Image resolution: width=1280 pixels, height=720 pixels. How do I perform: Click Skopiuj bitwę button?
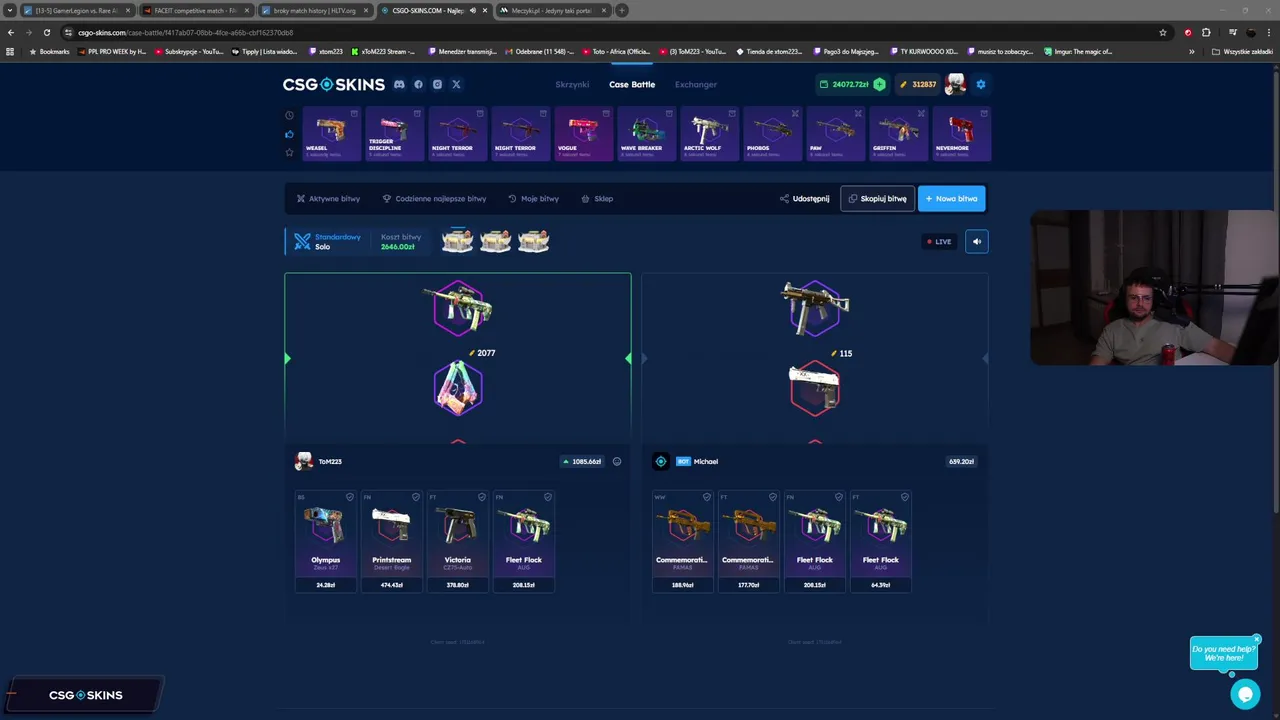(877, 198)
